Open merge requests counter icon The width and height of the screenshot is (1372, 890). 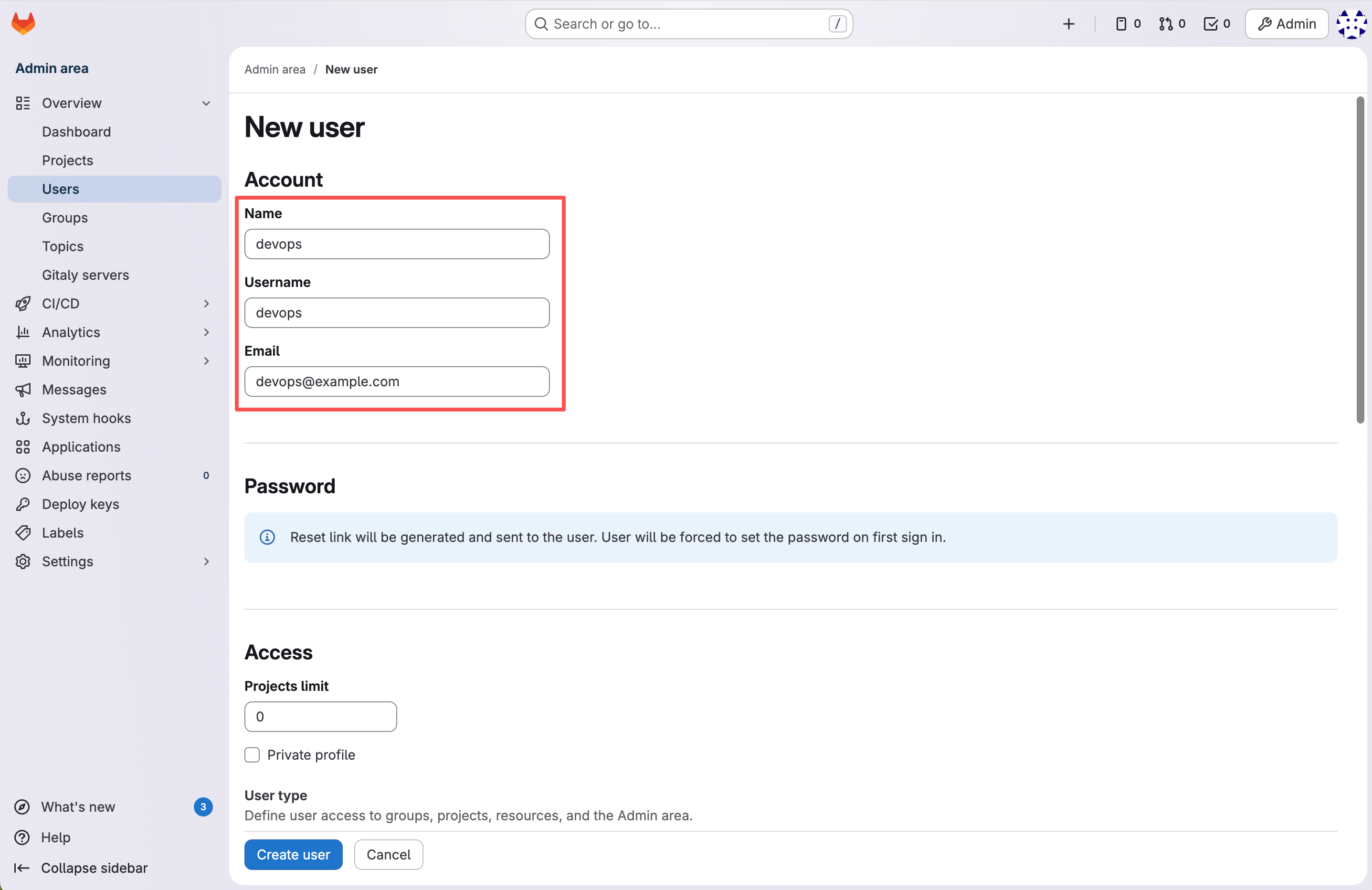click(x=1172, y=23)
